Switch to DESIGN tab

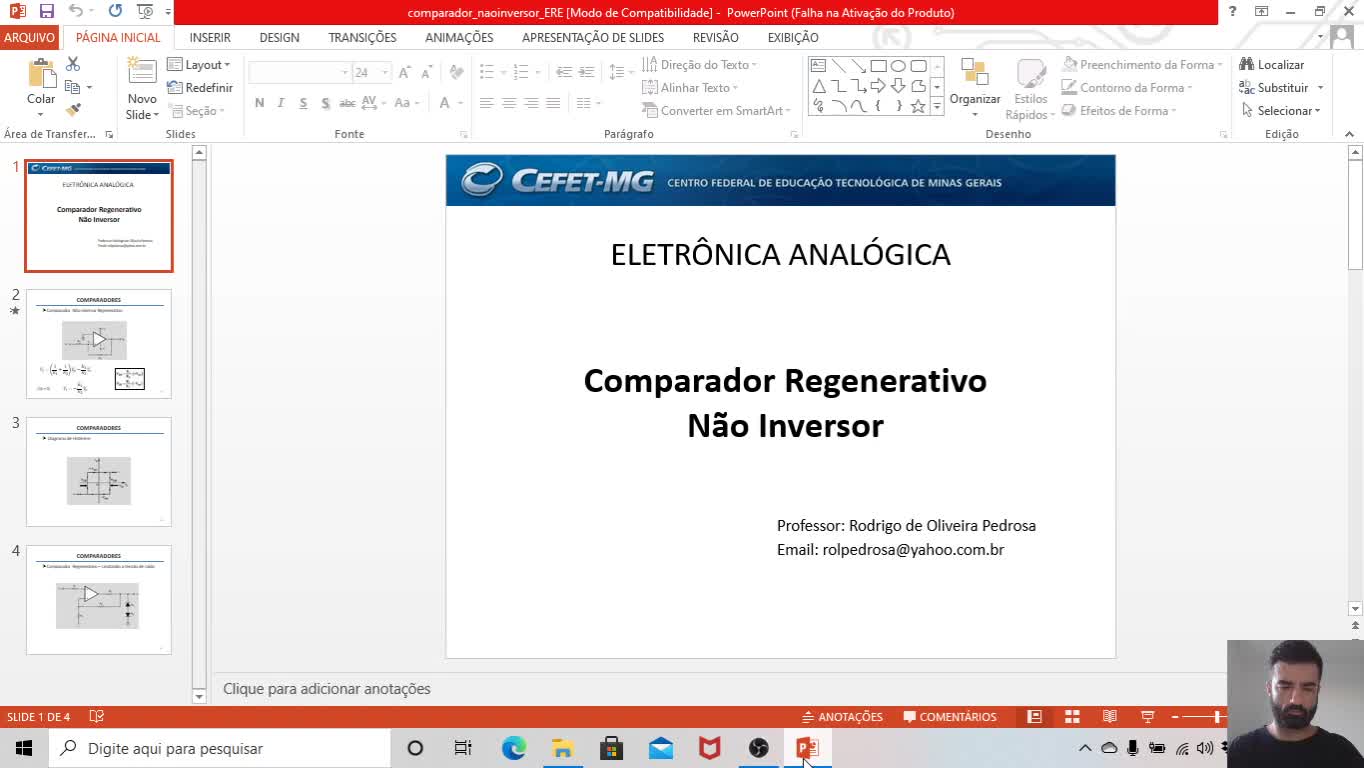tap(279, 37)
